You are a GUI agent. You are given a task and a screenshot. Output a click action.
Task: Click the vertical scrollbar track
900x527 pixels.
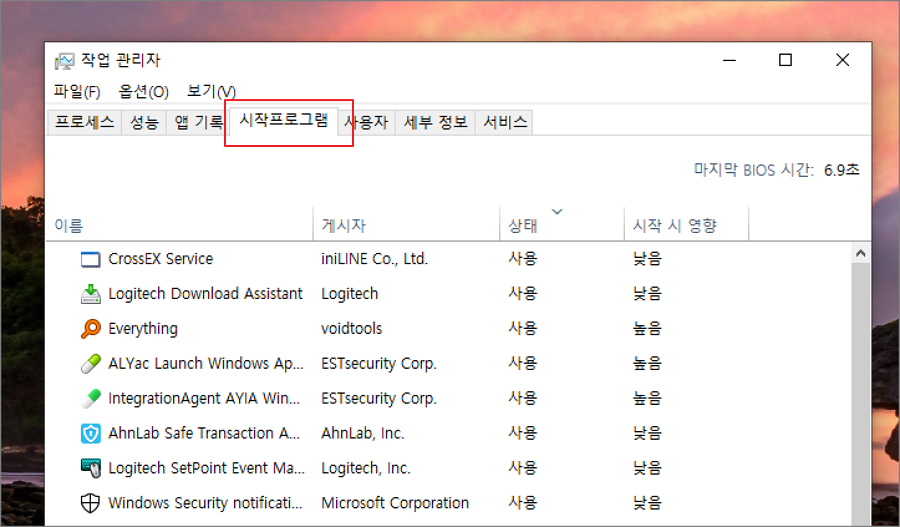tap(860, 395)
